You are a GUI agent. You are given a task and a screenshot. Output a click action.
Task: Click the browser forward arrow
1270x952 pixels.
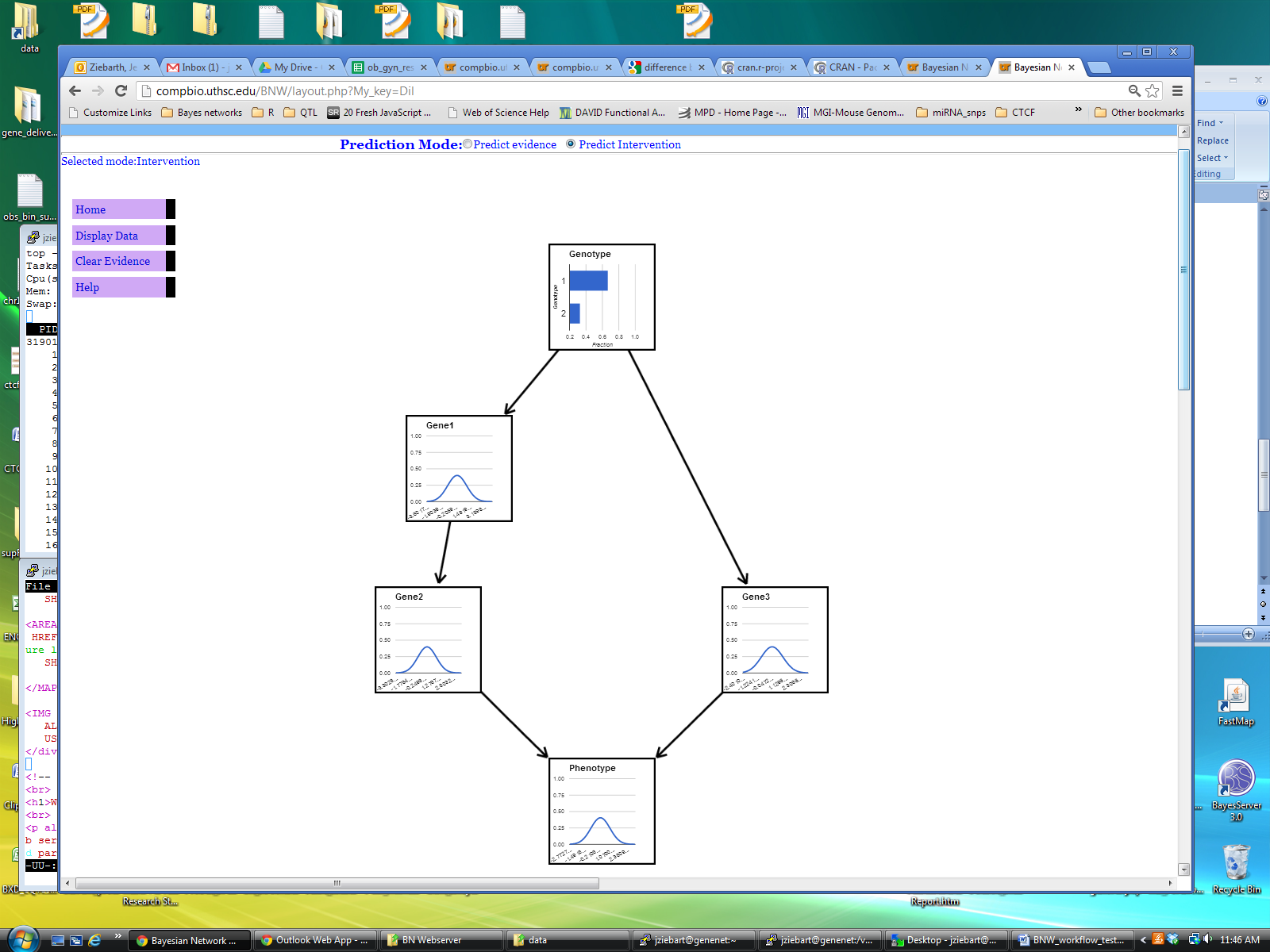[x=98, y=90]
